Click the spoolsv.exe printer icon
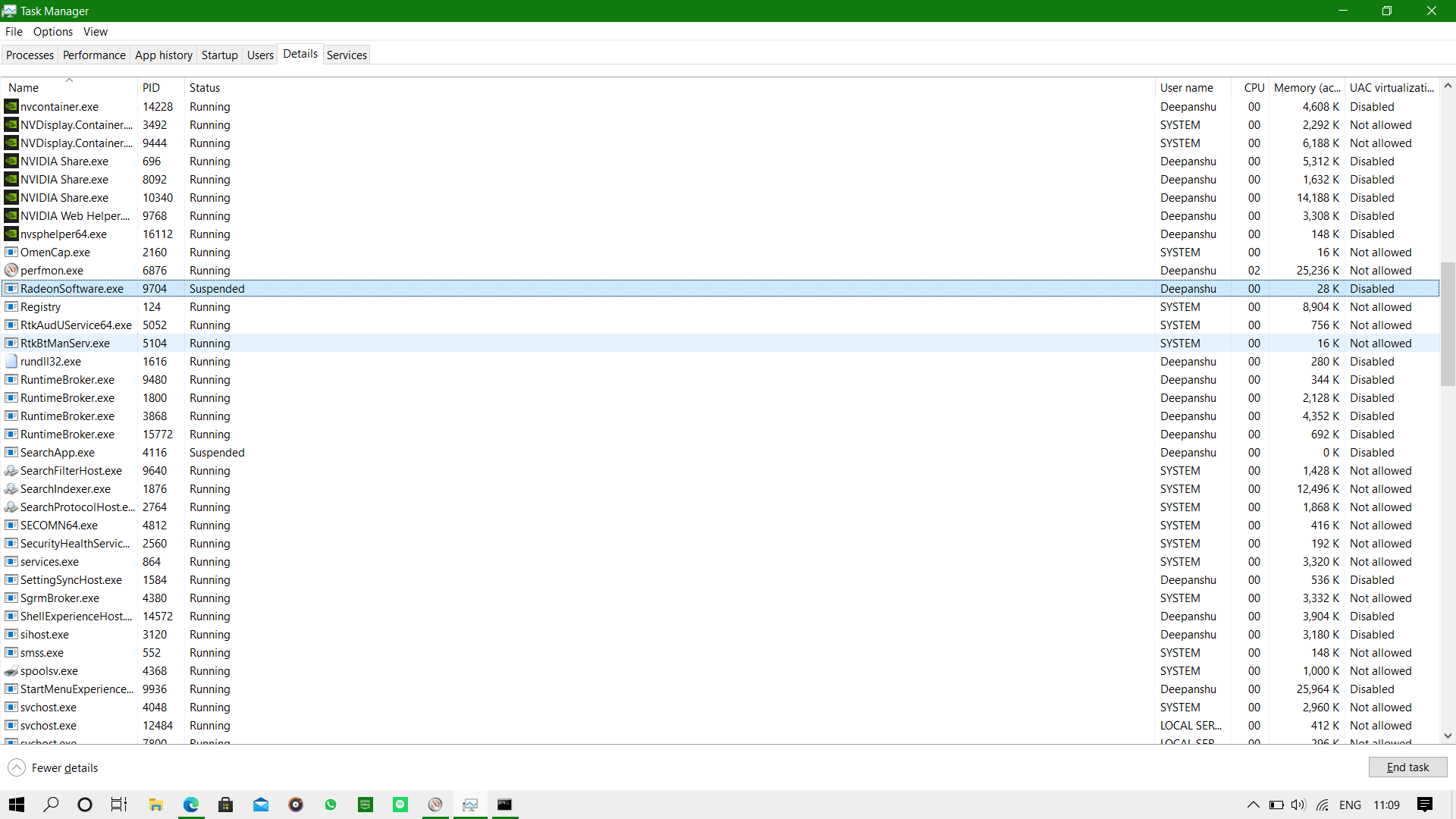The image size is (1456, 819). tap(11, 671)
